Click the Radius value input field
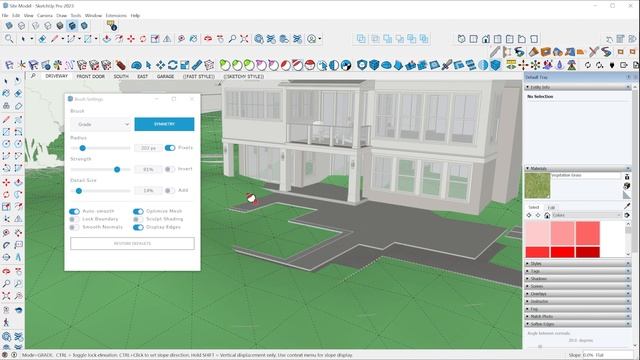The height and width of the screenshot is (360, 640). [148, 148]
